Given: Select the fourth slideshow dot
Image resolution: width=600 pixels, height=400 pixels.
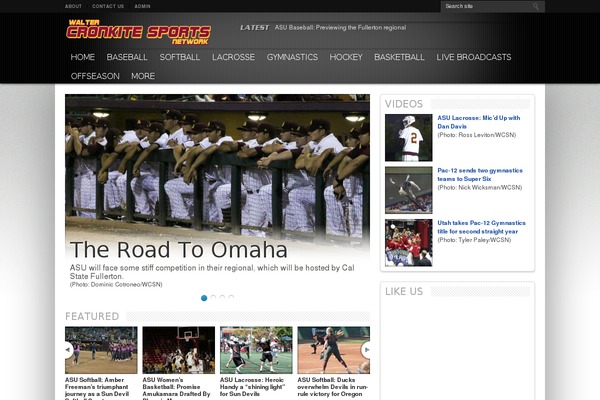Looking at the screenshot, I should click(232, 298).
